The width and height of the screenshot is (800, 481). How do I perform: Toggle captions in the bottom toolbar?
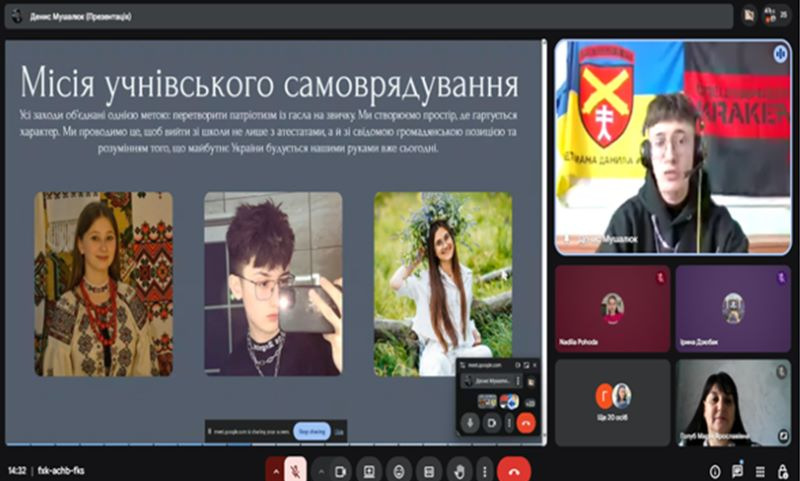tap(429, 470)
